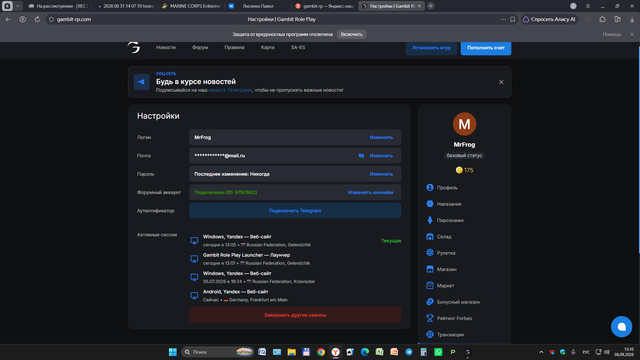The height and width of the screenshot is (360, 640).
Task: Dismiss the news banner with X
Action: pos(501,82)
